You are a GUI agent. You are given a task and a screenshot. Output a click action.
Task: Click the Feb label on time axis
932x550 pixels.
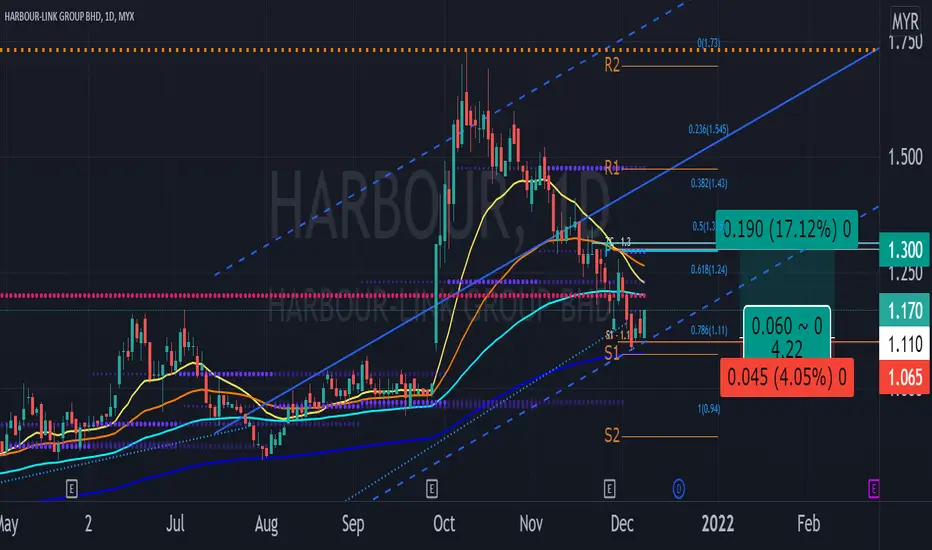(808, 524)
